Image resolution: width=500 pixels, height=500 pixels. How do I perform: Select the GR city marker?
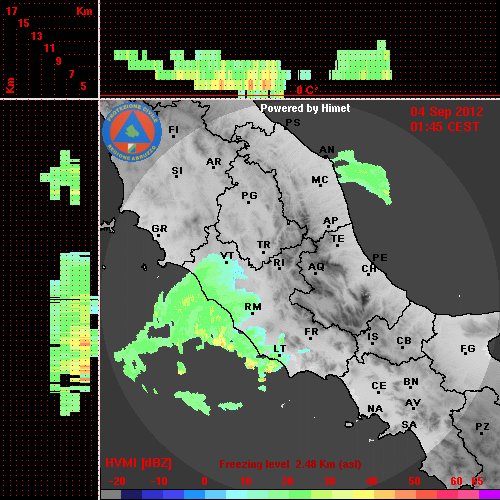[x=159, y=236]
